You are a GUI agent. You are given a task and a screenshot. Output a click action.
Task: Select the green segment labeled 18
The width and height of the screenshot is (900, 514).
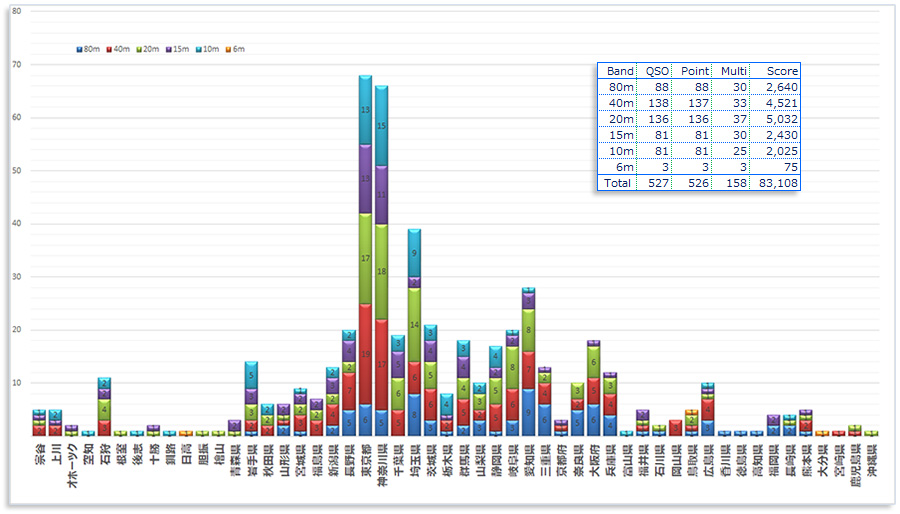pyautogui.click(x=381, y=270)
